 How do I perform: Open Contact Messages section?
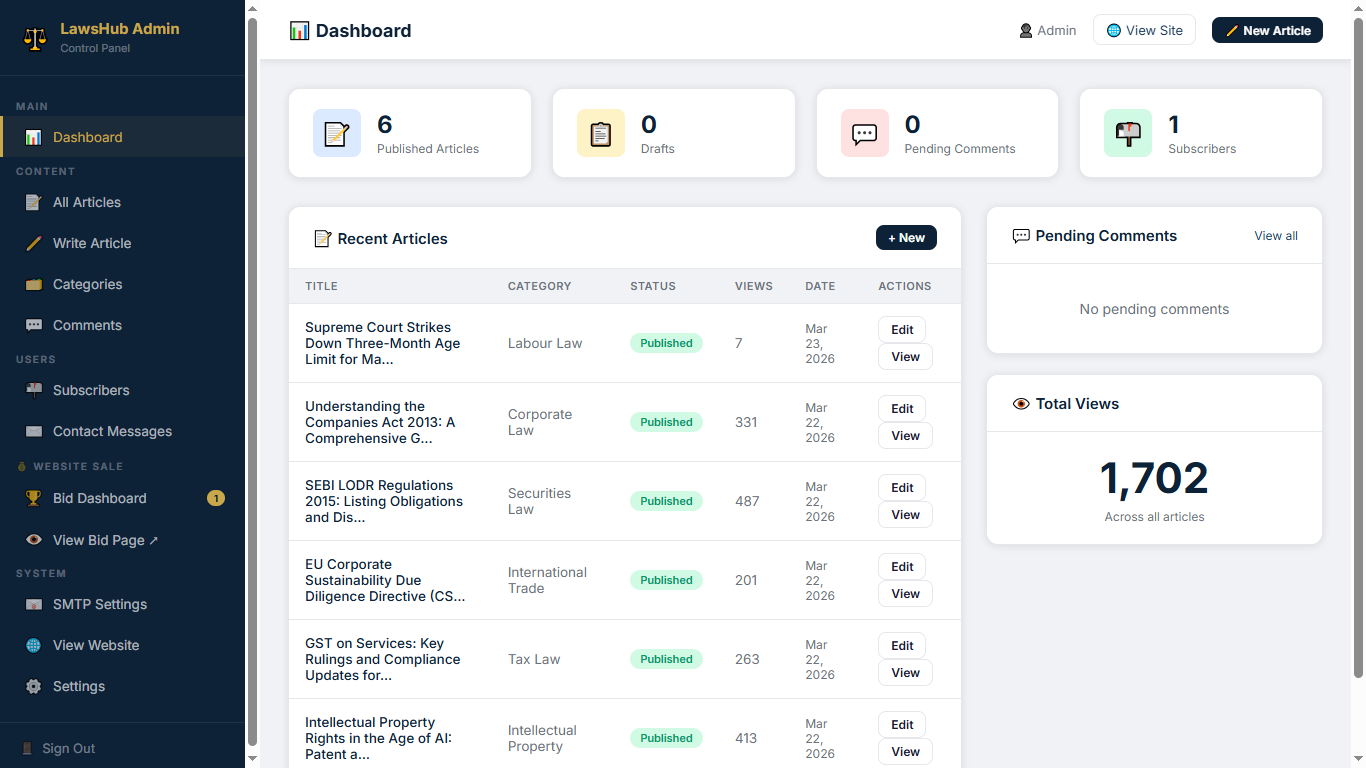click(112, 432)
